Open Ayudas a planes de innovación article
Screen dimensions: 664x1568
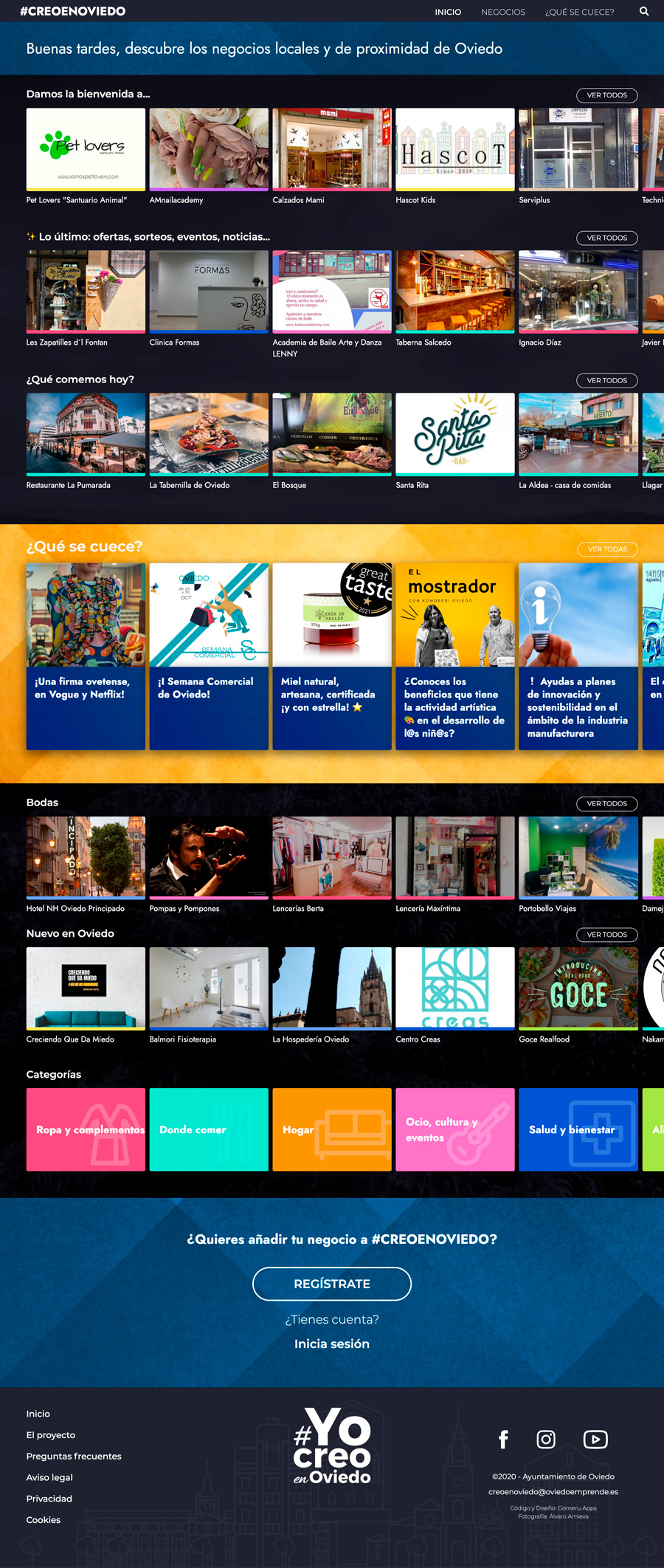coord(578,656)
